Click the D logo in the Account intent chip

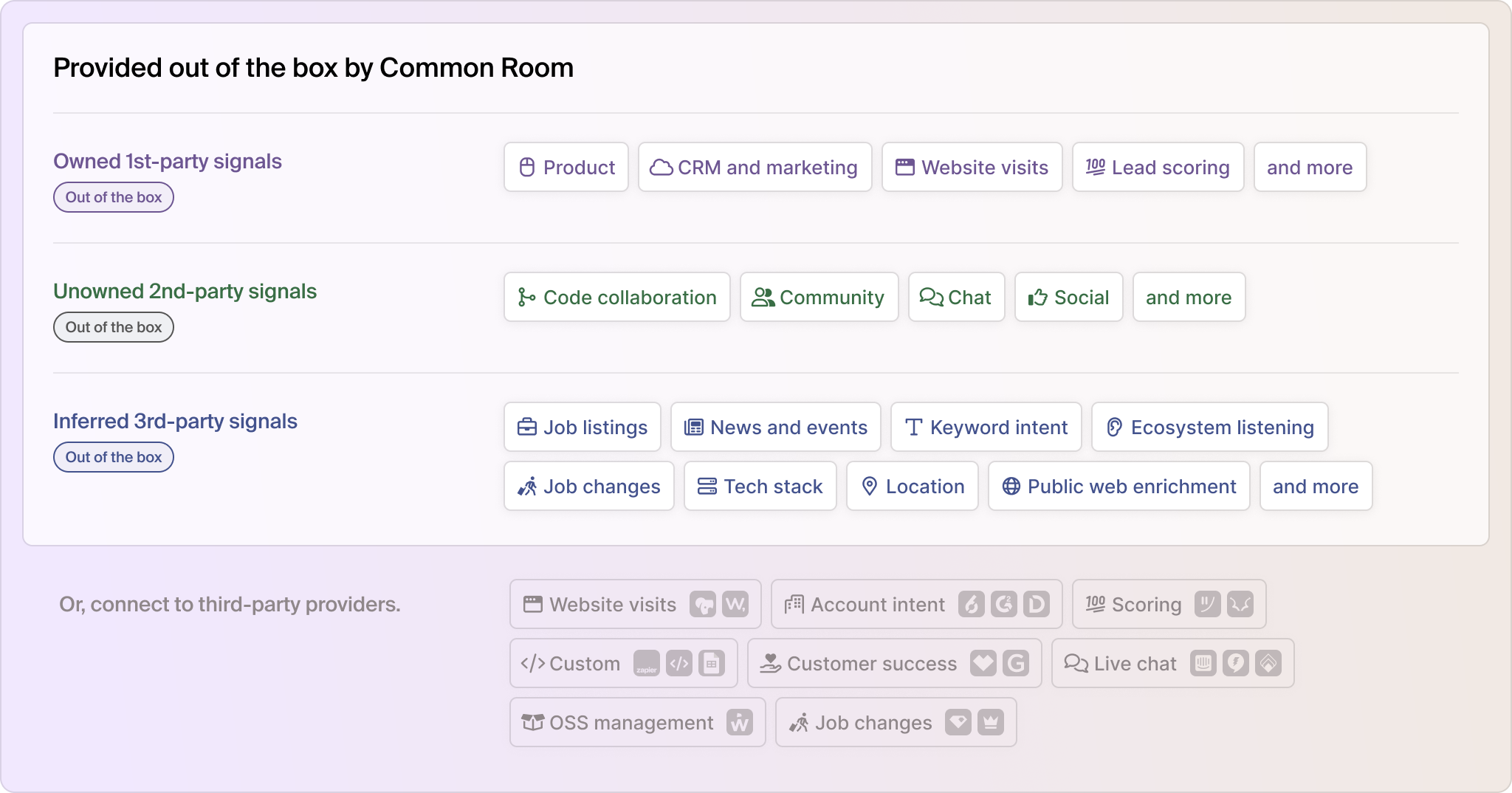1037,605
